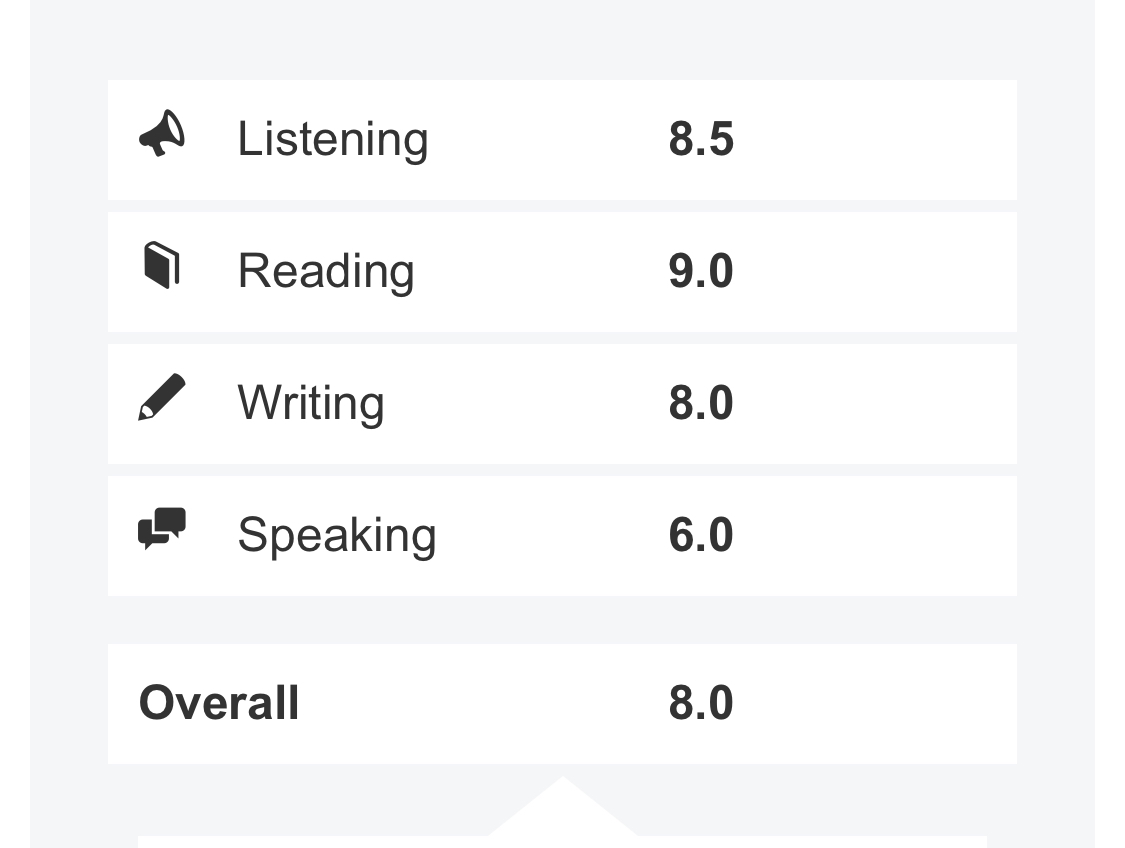Select the Listening label text

tap(333, 140)
